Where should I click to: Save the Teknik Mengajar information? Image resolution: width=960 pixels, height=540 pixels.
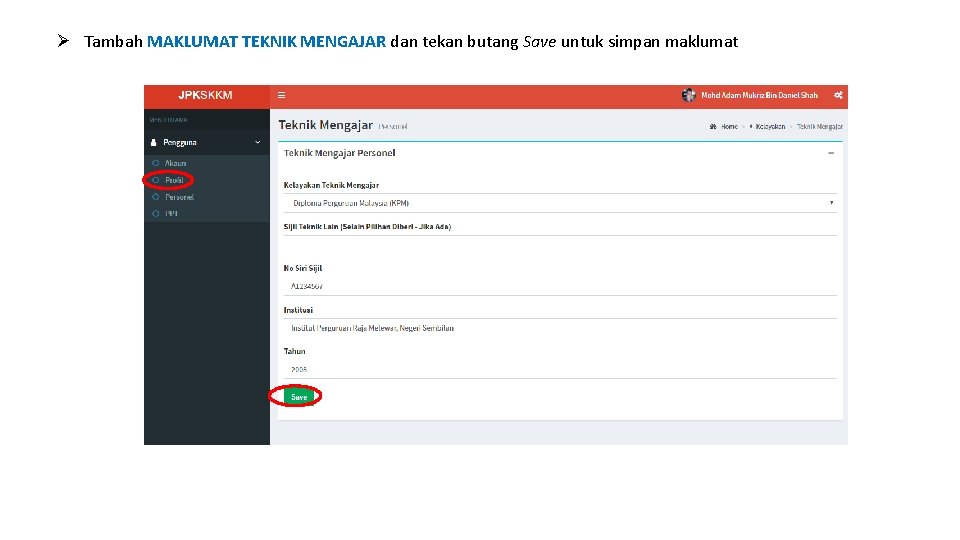[299, 397]
